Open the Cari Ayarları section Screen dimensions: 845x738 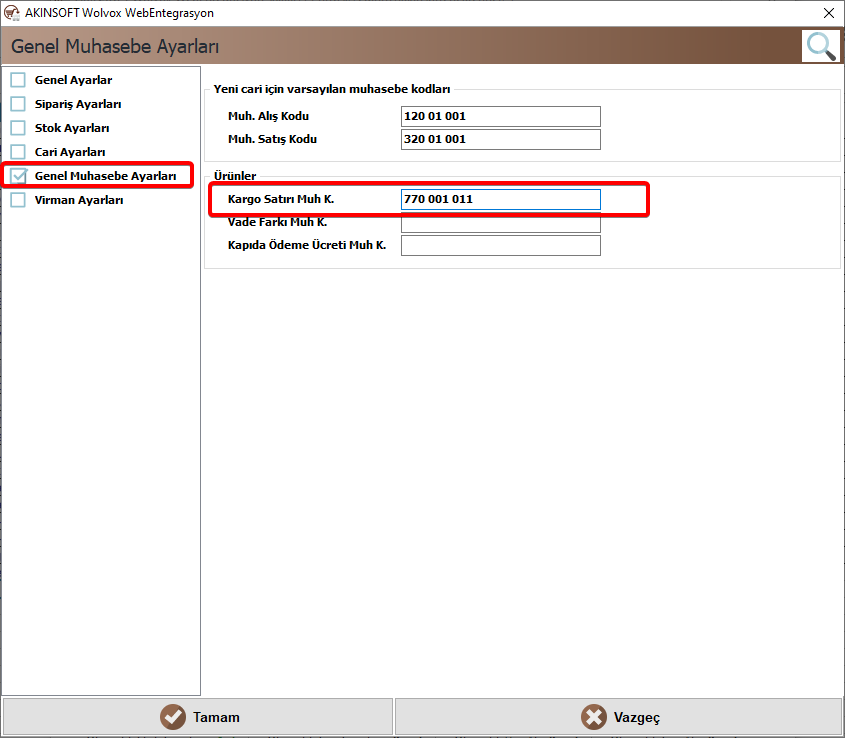[70, 152]
